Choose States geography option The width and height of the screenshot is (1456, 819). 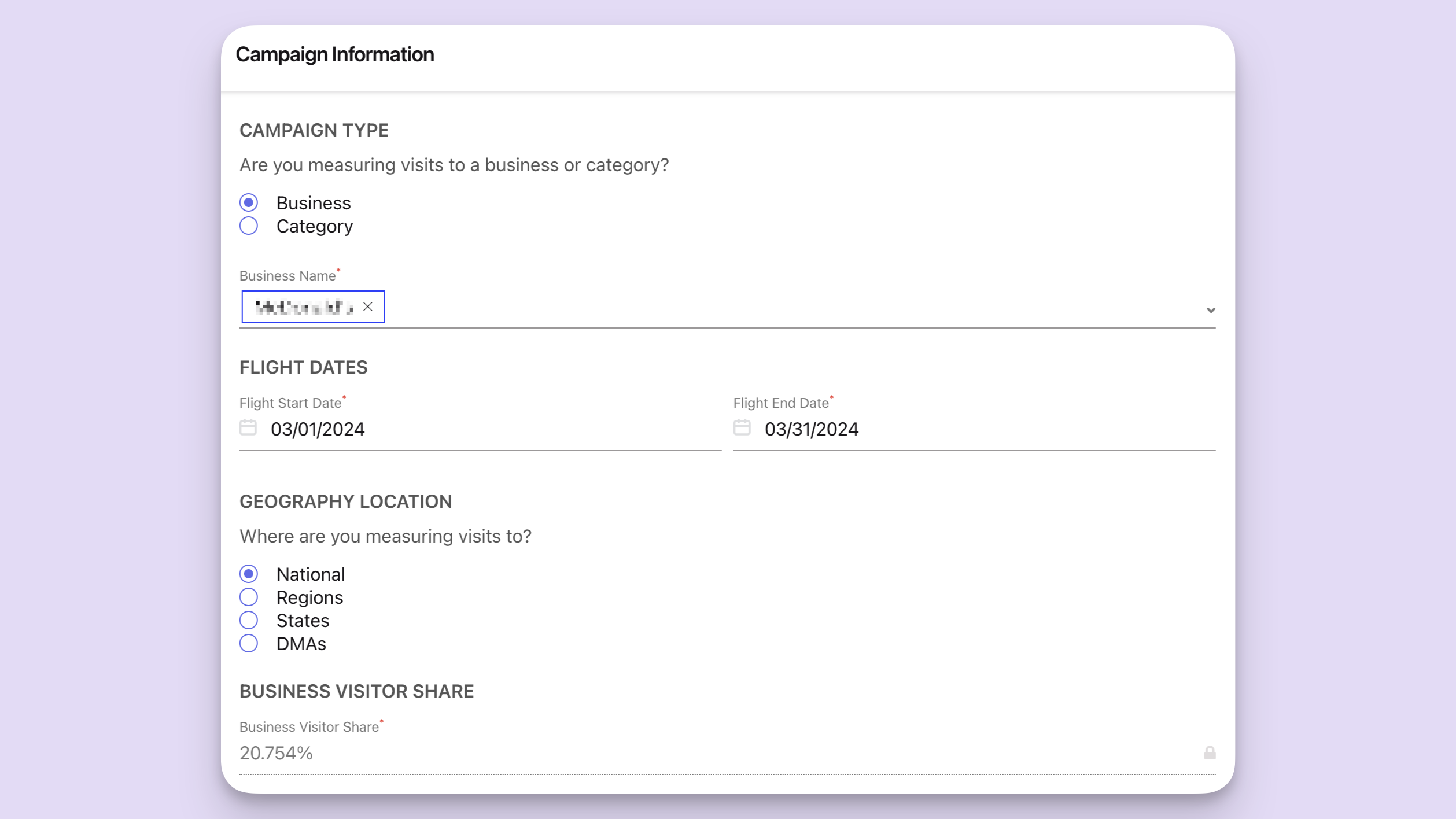coord(249,620)
